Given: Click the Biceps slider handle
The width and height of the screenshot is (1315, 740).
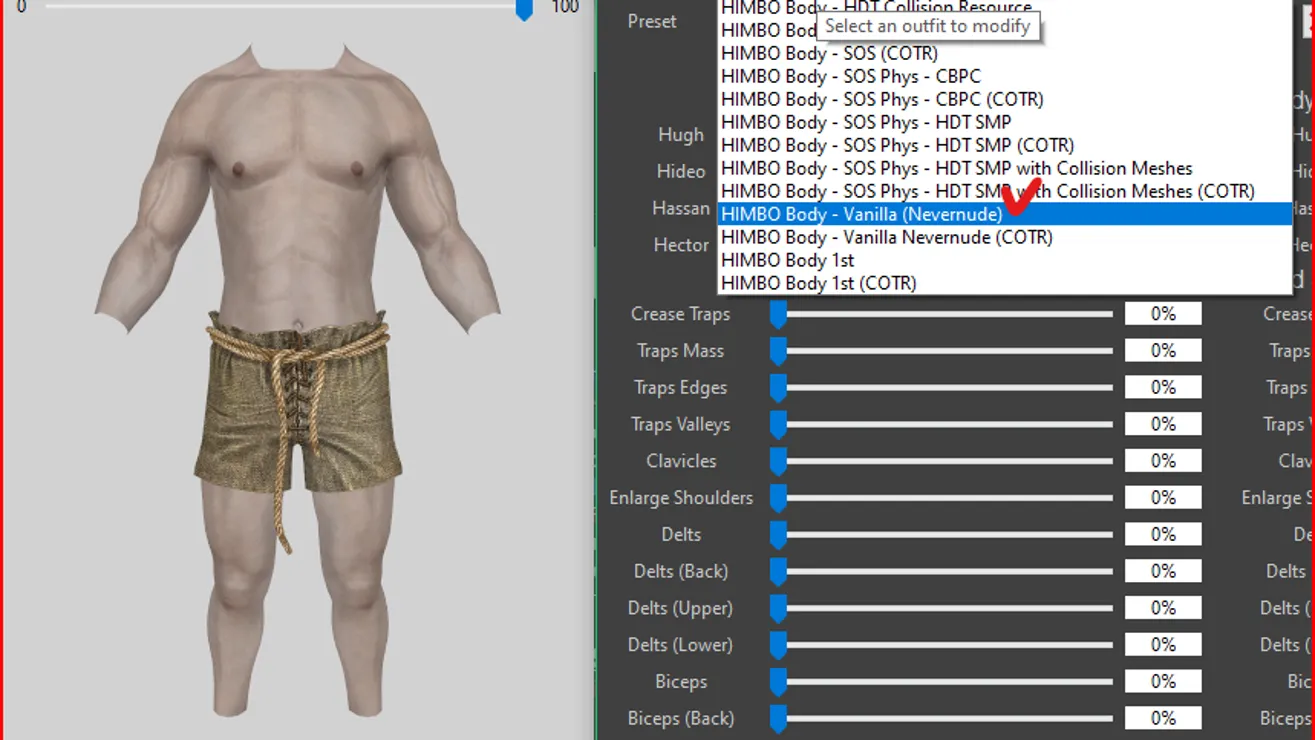Looking at the screenshot, I should [x=778, y=683].
